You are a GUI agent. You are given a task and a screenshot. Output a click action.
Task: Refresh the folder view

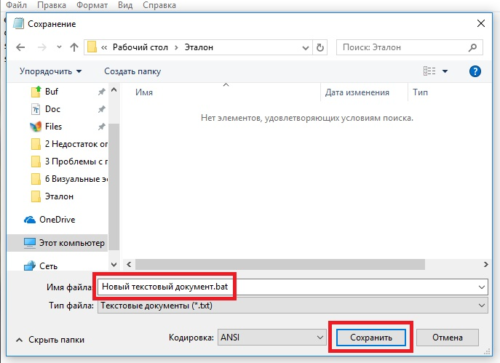pyautogui.click(x=320, y=48)
